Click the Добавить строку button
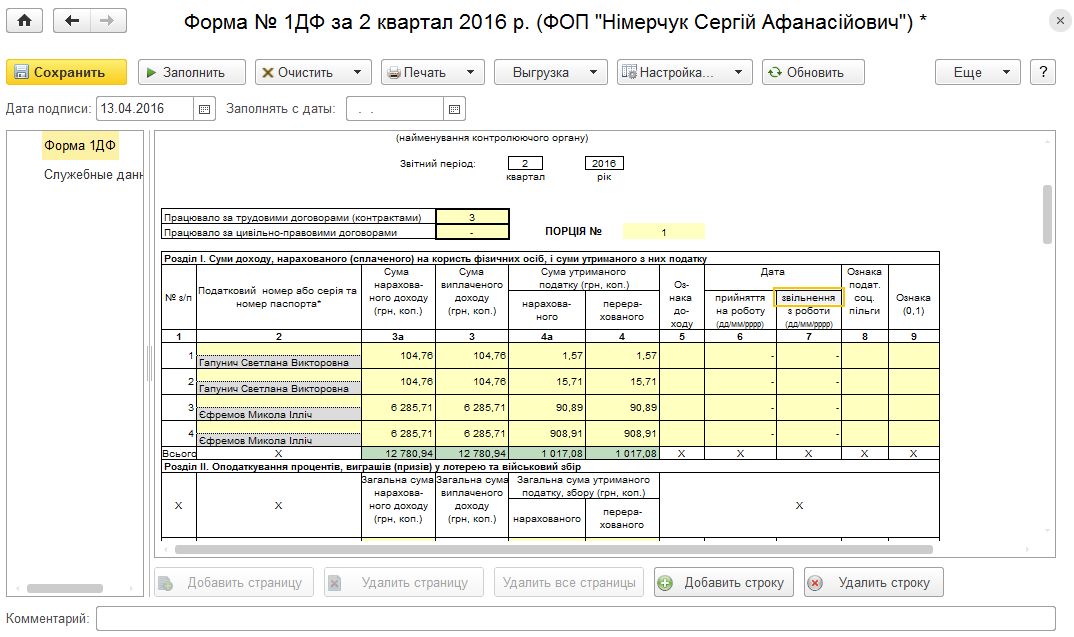Image resolution: width=1074 pixels, height=637 pixels. [x=724, y=582]
